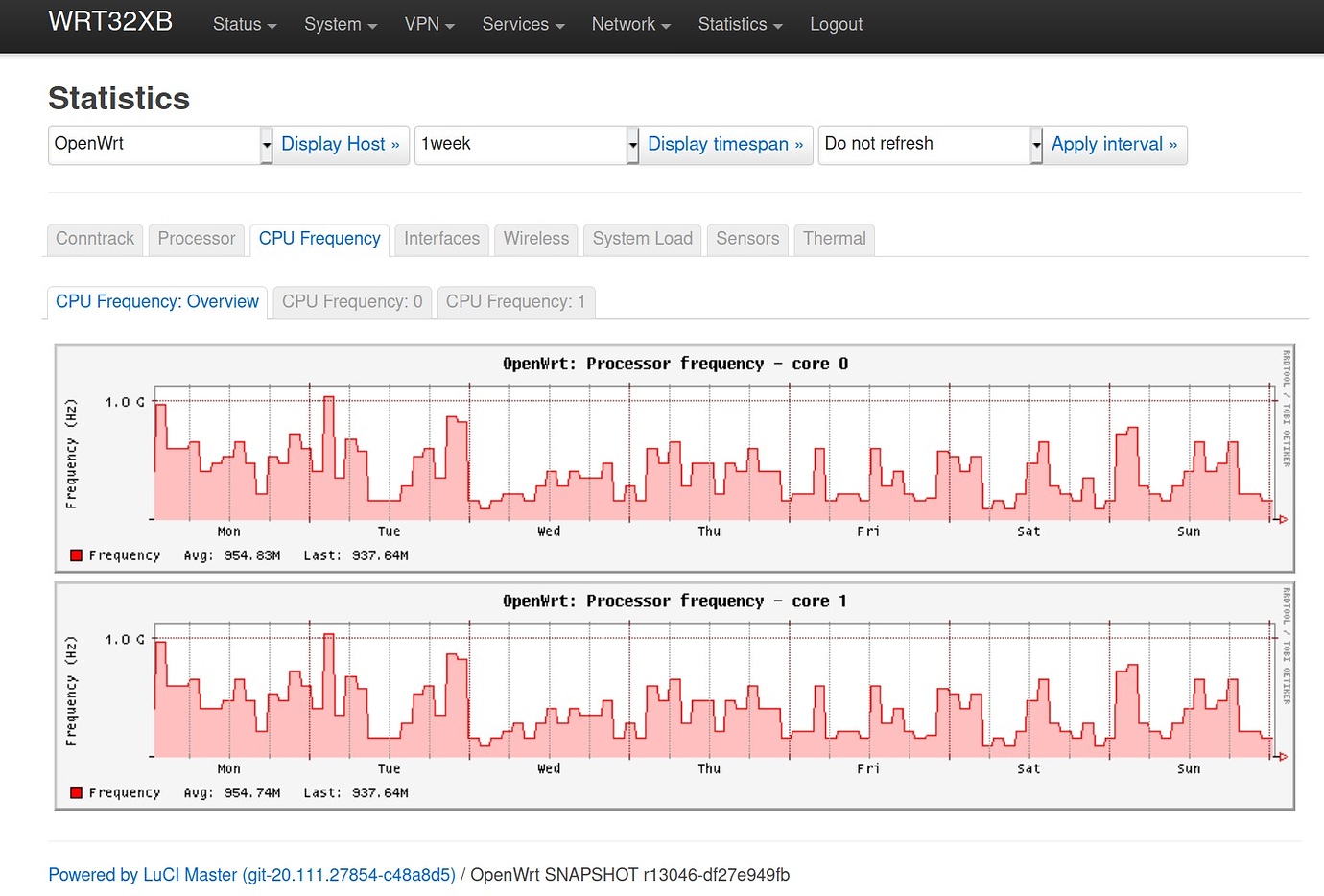Open the Services menu
Screen dimensions: 1324x896
(x=523, y=25)
